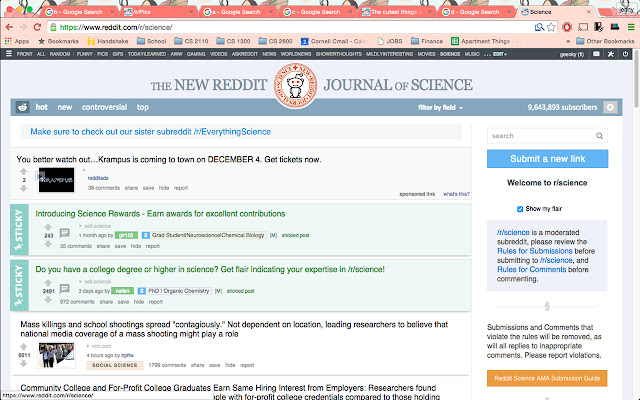Click the search magnifier icon in sidebar
The width and height of the screenshot is (640, 400).
(599, 136)
